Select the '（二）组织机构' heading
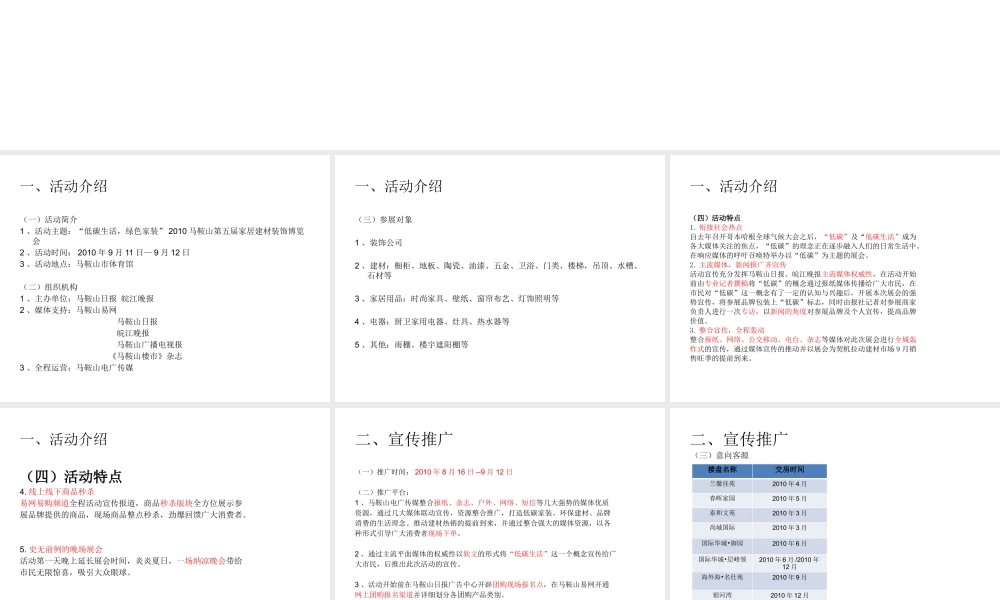This screenshot has height=600, width=1000. [x=48, y=287]
